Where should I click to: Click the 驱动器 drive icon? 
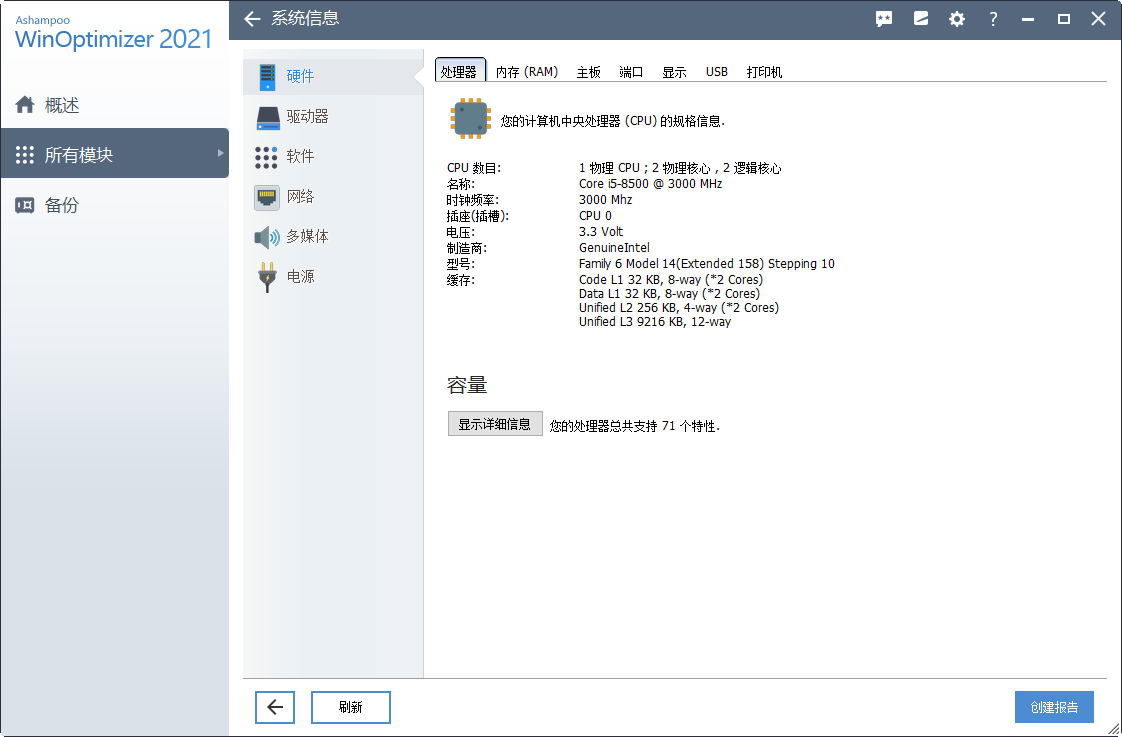[x=268, y=118]
